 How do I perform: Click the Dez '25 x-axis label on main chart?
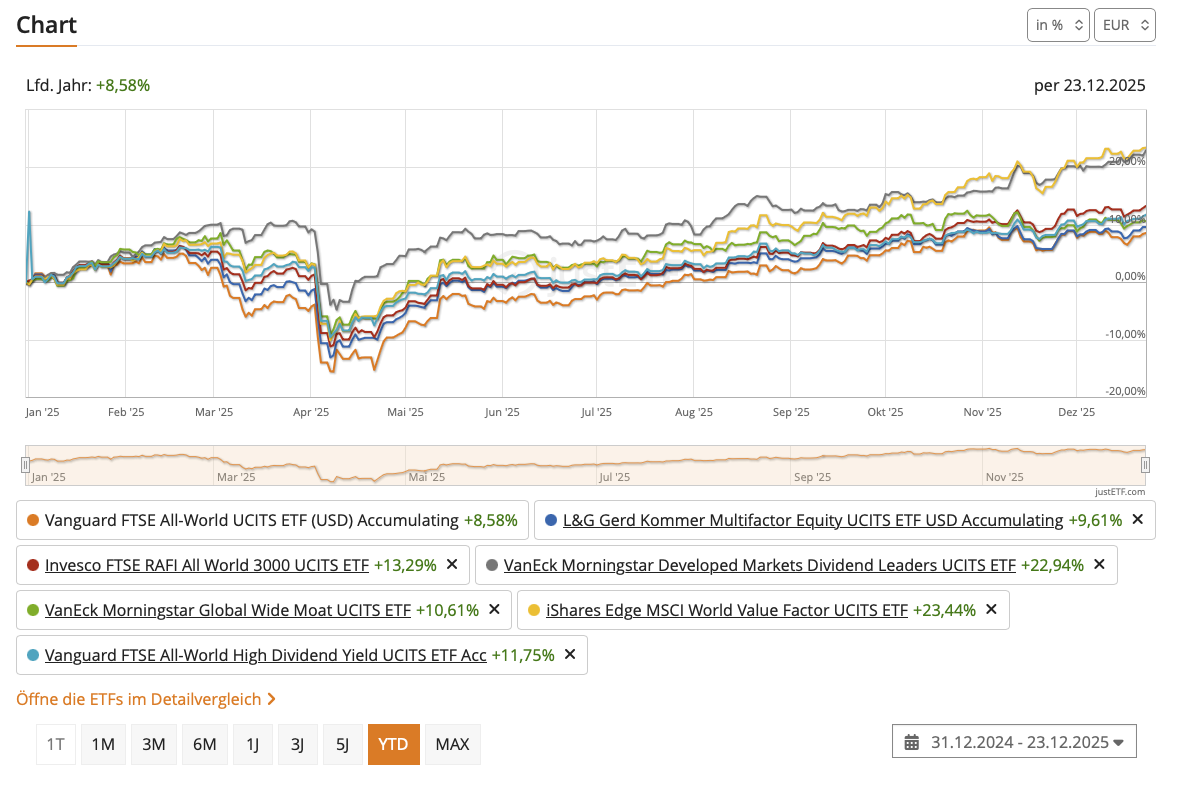[1076, 412]
